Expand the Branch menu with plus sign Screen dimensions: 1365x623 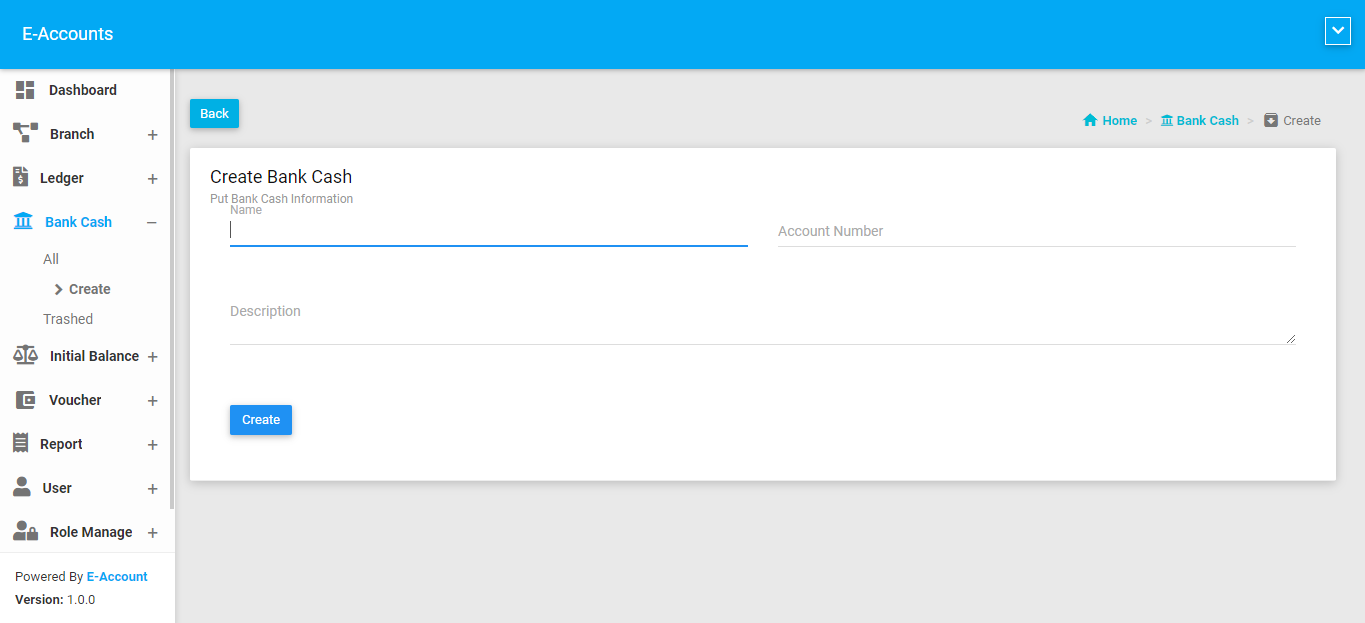click(152, 135)
